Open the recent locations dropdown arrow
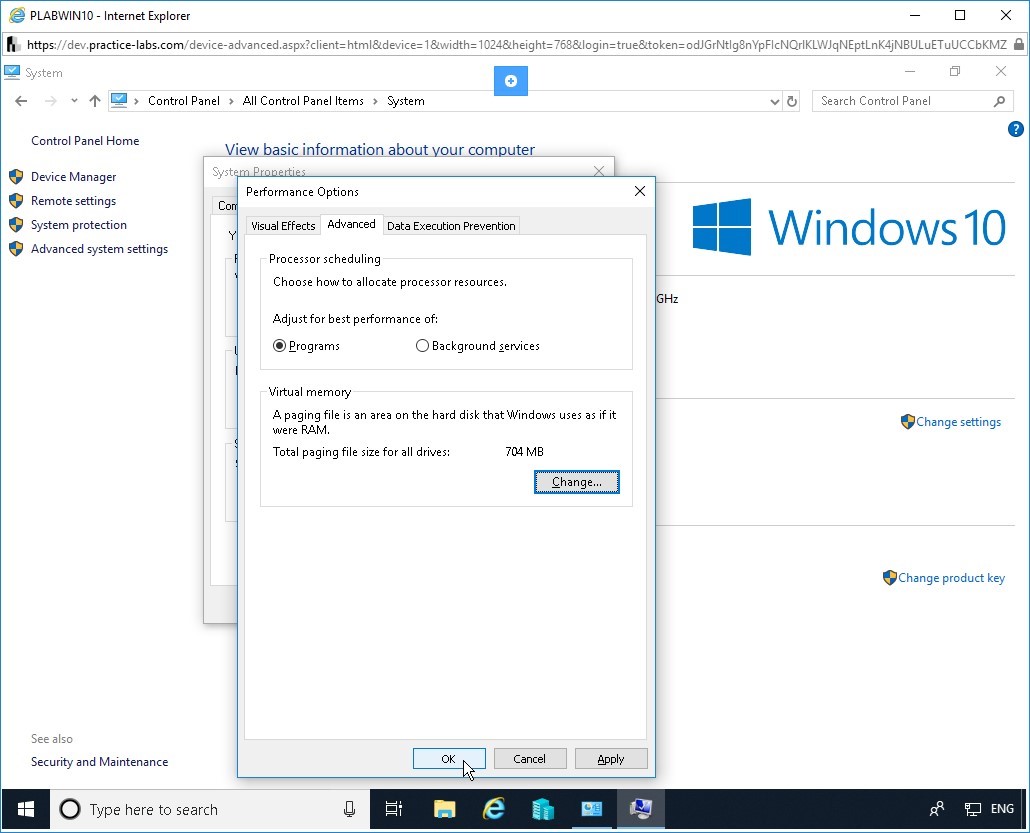Viewport: 1030px width, 833px height. click(74, 101)
